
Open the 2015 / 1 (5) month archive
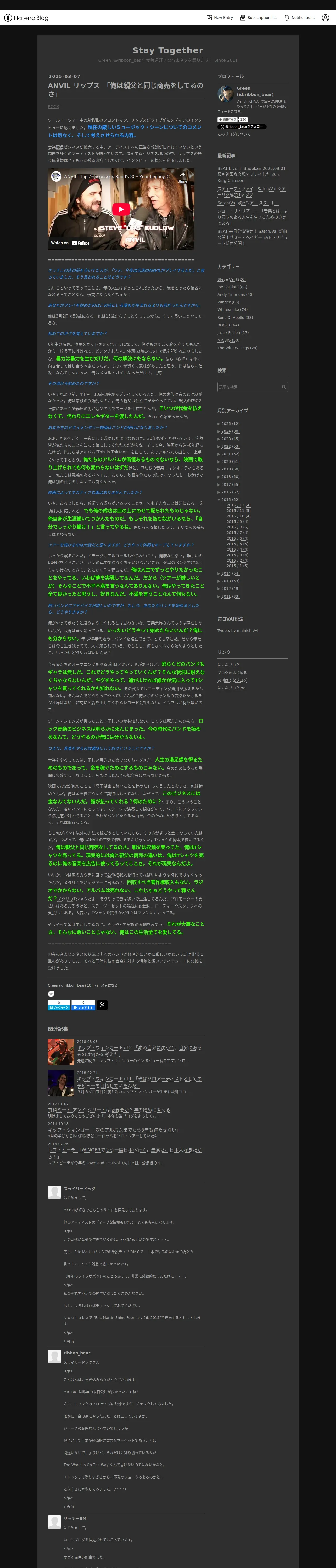pyautogui.click(x=237, y=566)
